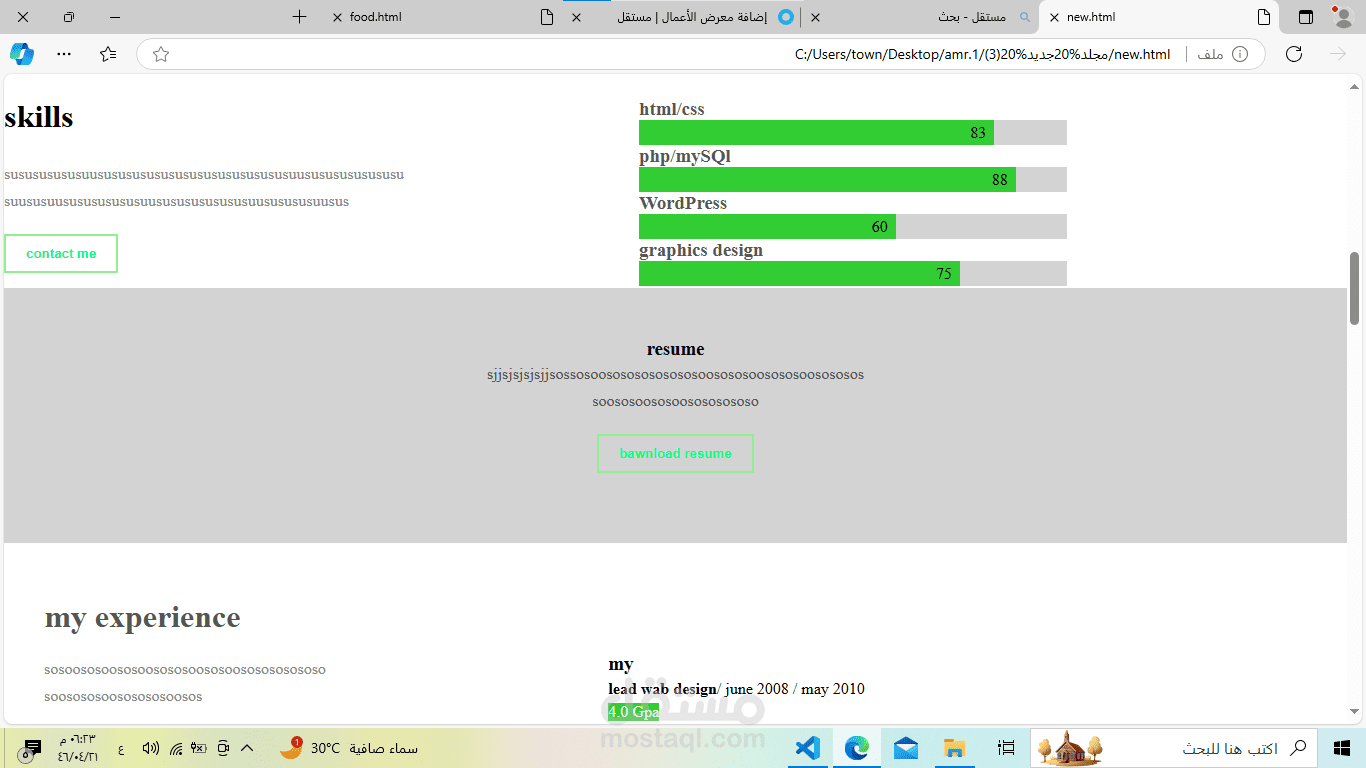Click the Meet Now tray icon
Viewport: 1366px width, 768px height.
coord(223,748)
